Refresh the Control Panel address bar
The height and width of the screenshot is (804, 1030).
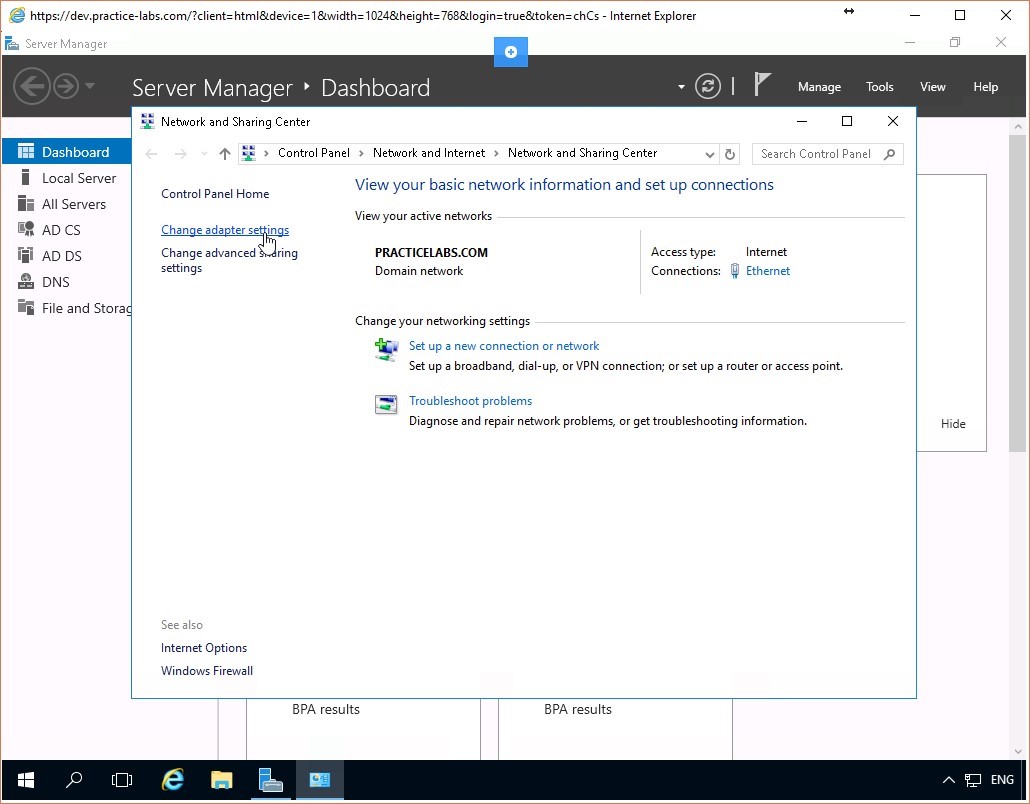(x=730, y=154)
